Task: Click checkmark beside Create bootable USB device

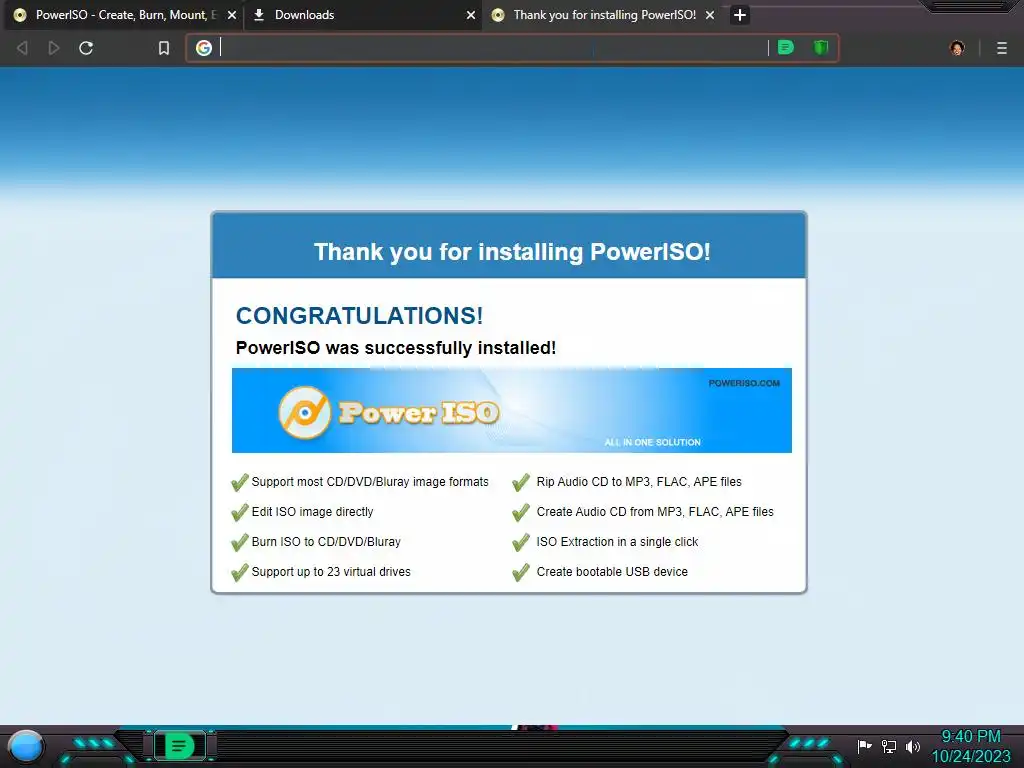Action: (x=521, y=572)
